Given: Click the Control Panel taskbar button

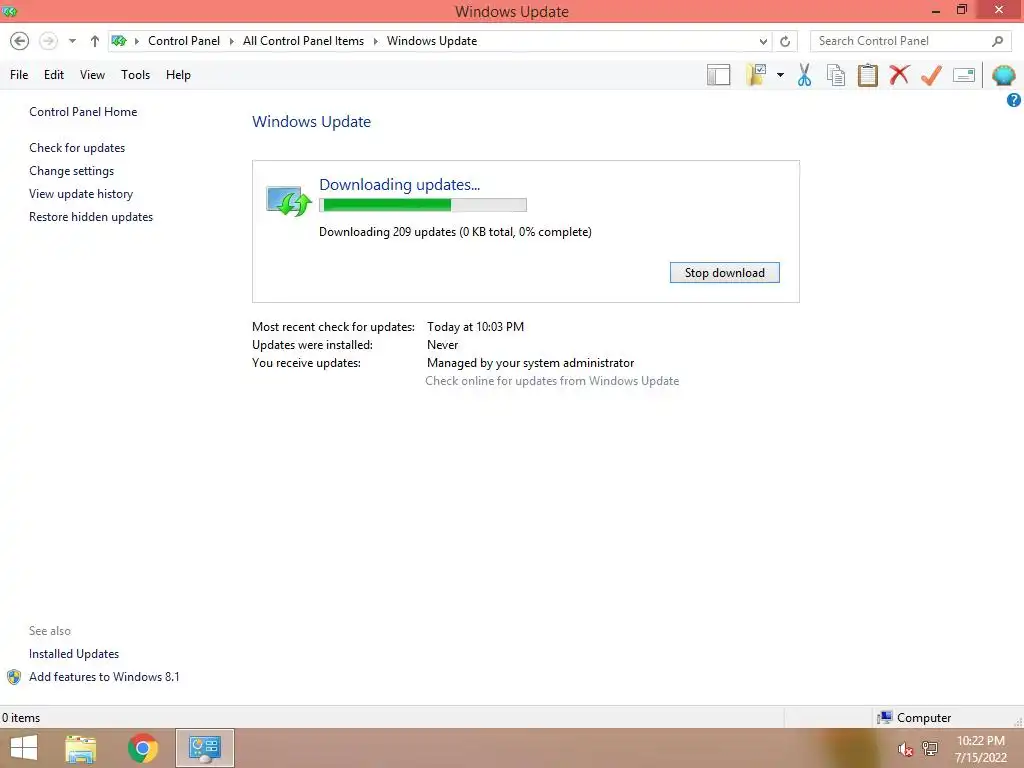Looking at the screenshot, I should coord(204,748).
